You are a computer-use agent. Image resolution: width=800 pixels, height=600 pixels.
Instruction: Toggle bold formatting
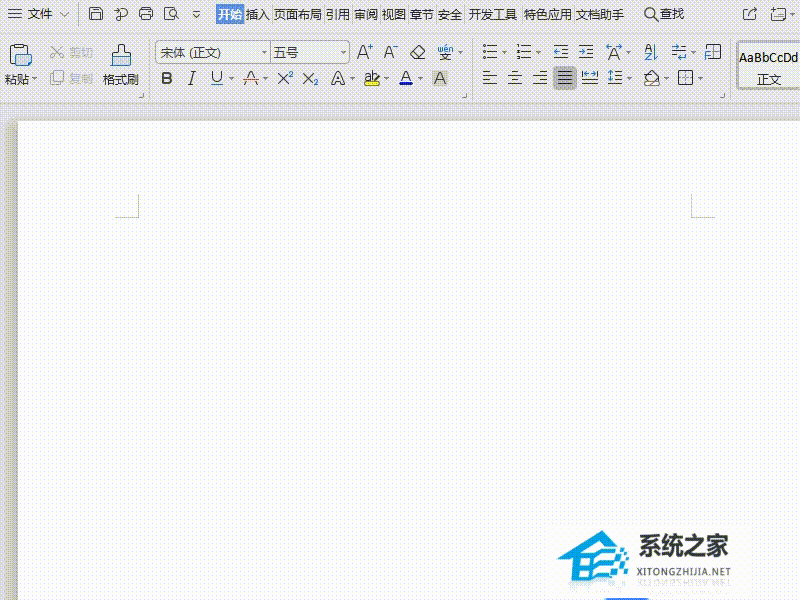coord(166,77)
